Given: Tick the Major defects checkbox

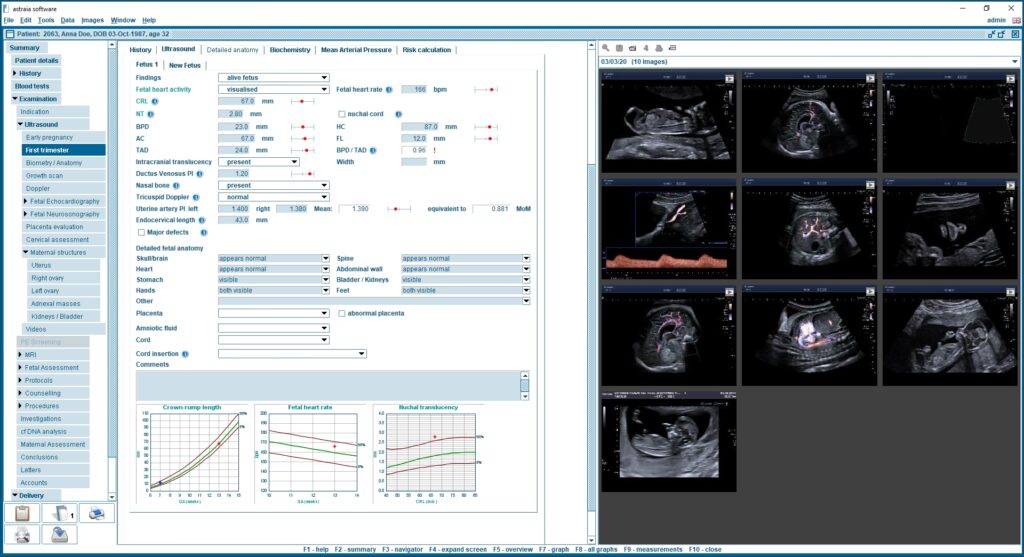Looking at the screenshot, I should (x=141, y=232).
